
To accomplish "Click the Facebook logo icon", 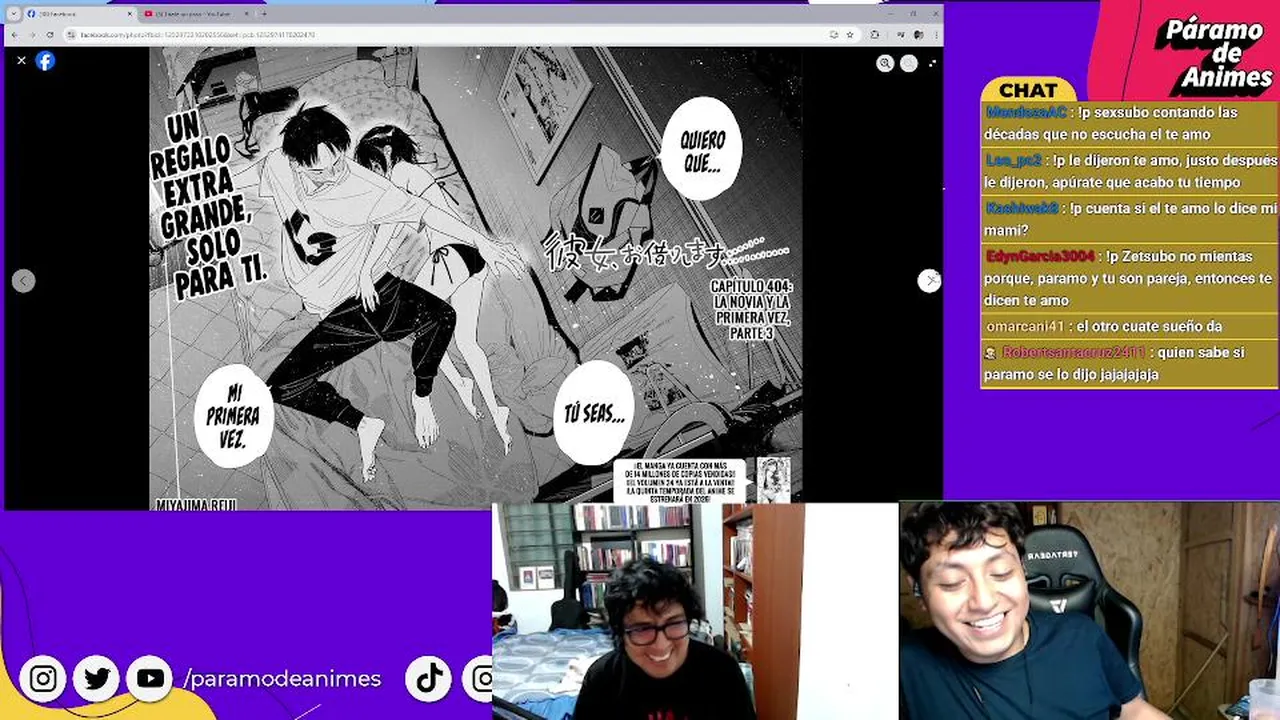I will pyautogui.click(x=45, y=61).
